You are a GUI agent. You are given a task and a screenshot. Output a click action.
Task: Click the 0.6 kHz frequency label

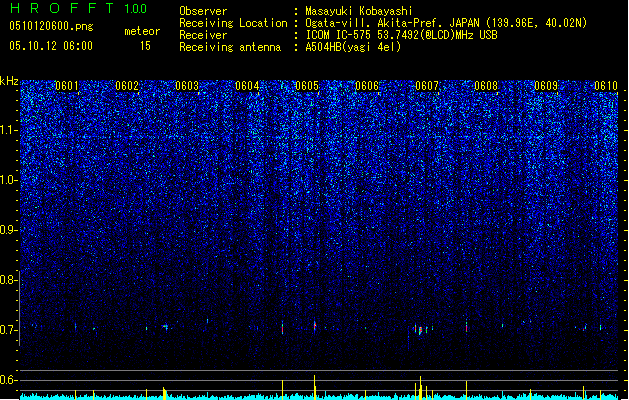[x=8, y=380]
